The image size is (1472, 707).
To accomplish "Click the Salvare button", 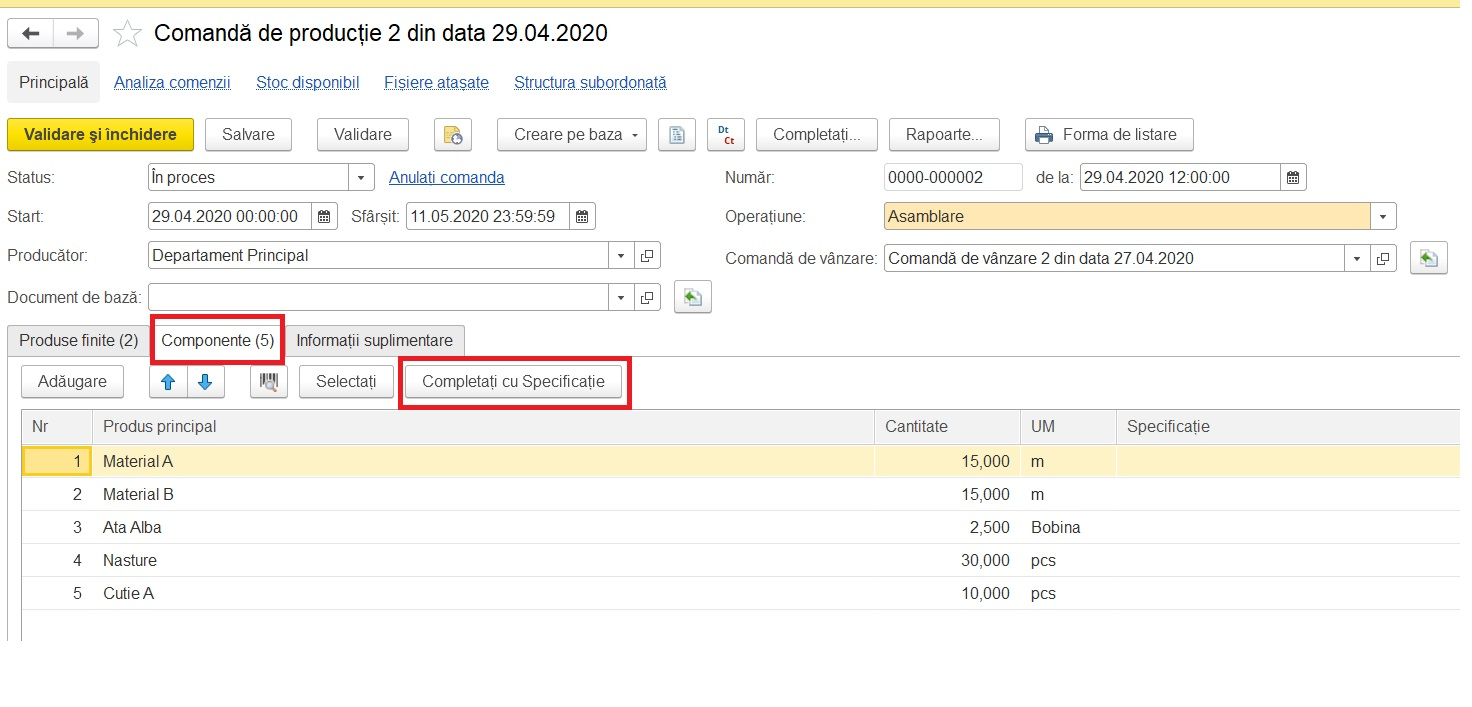I will (x=248, y=135).
